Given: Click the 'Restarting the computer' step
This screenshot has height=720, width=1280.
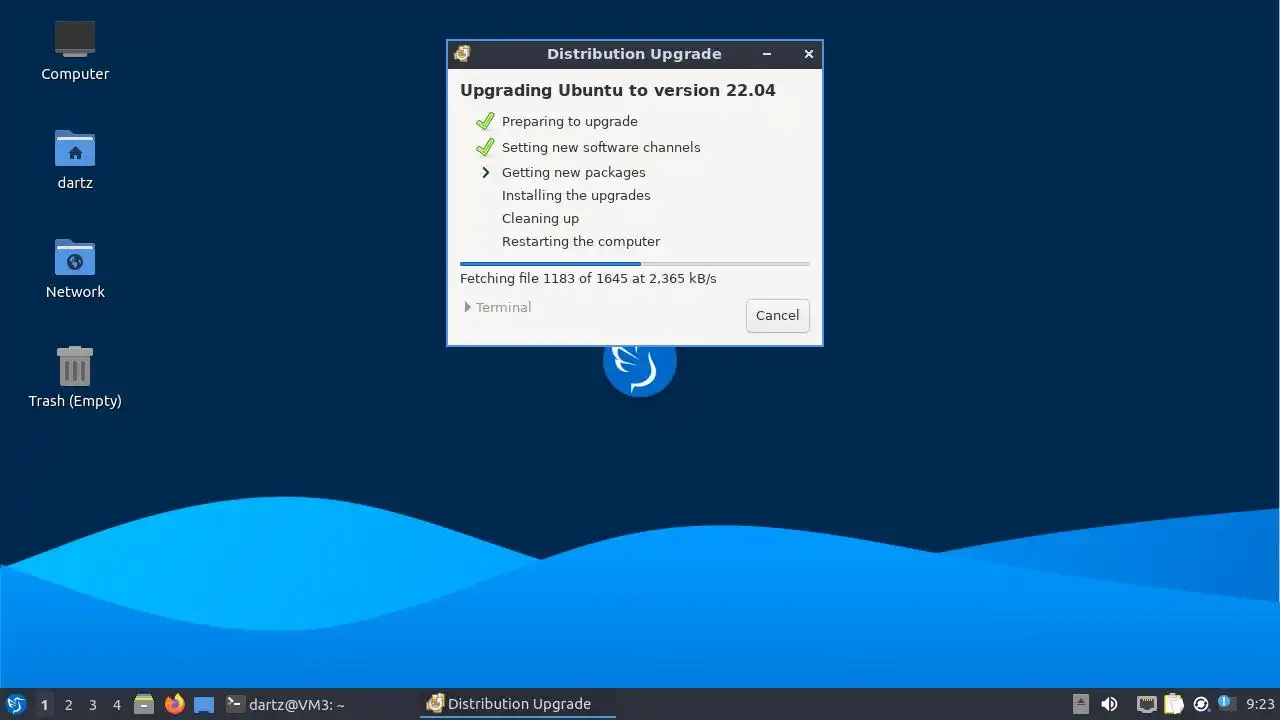Looking at the screenshot, I should (581, 241).
